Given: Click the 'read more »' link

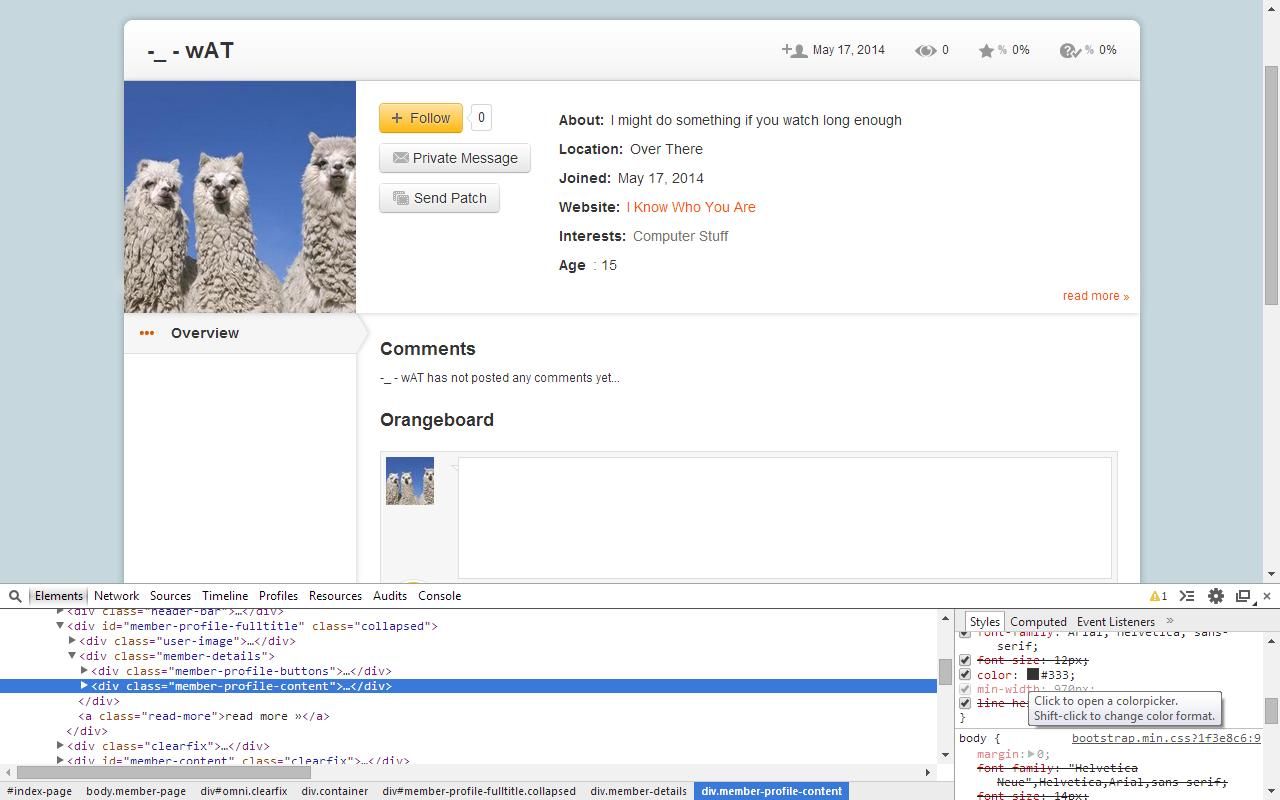Looking at the screenshot, I should 1096,296.
